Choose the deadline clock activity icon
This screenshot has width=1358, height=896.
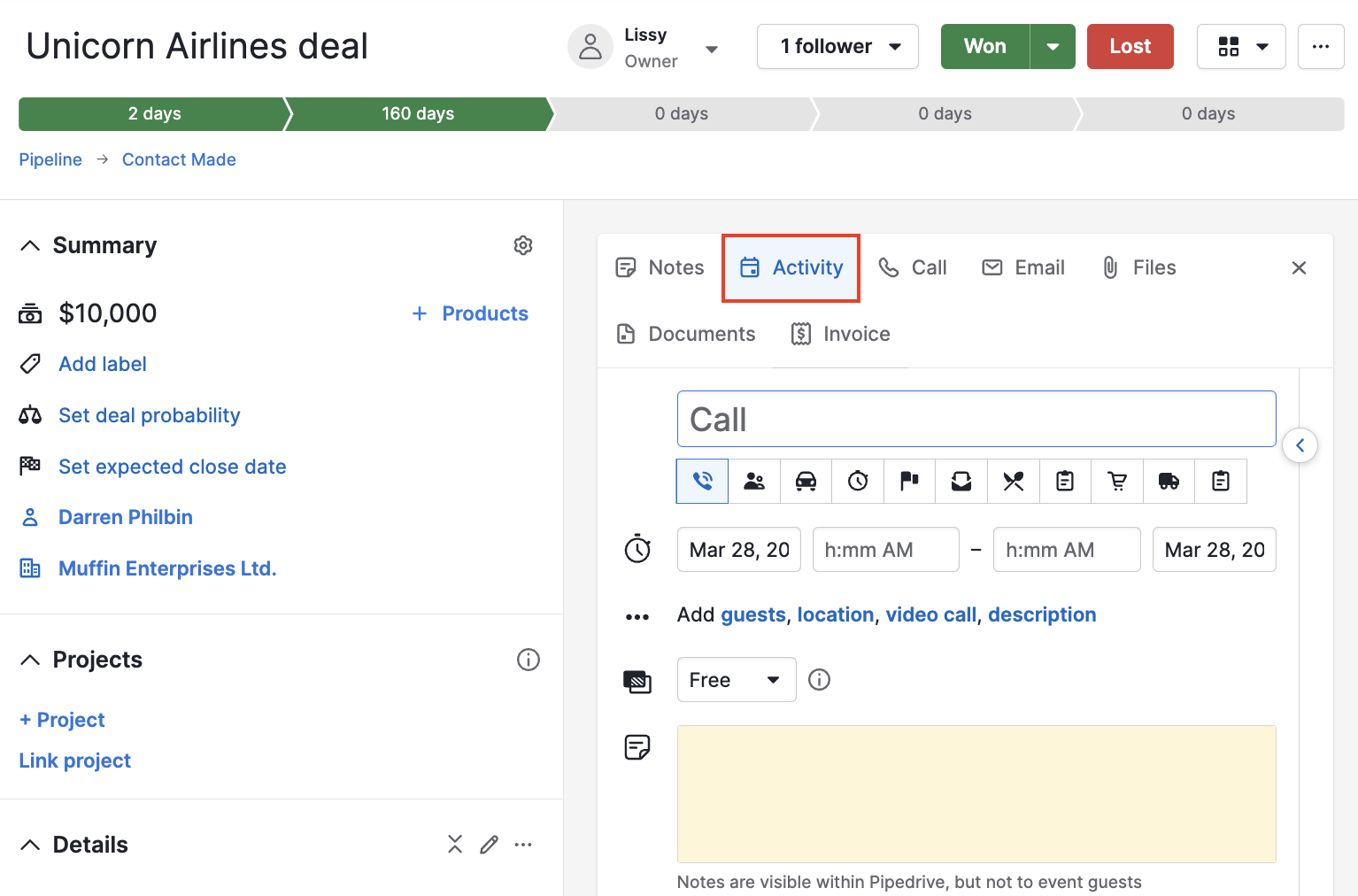(857, 481)
